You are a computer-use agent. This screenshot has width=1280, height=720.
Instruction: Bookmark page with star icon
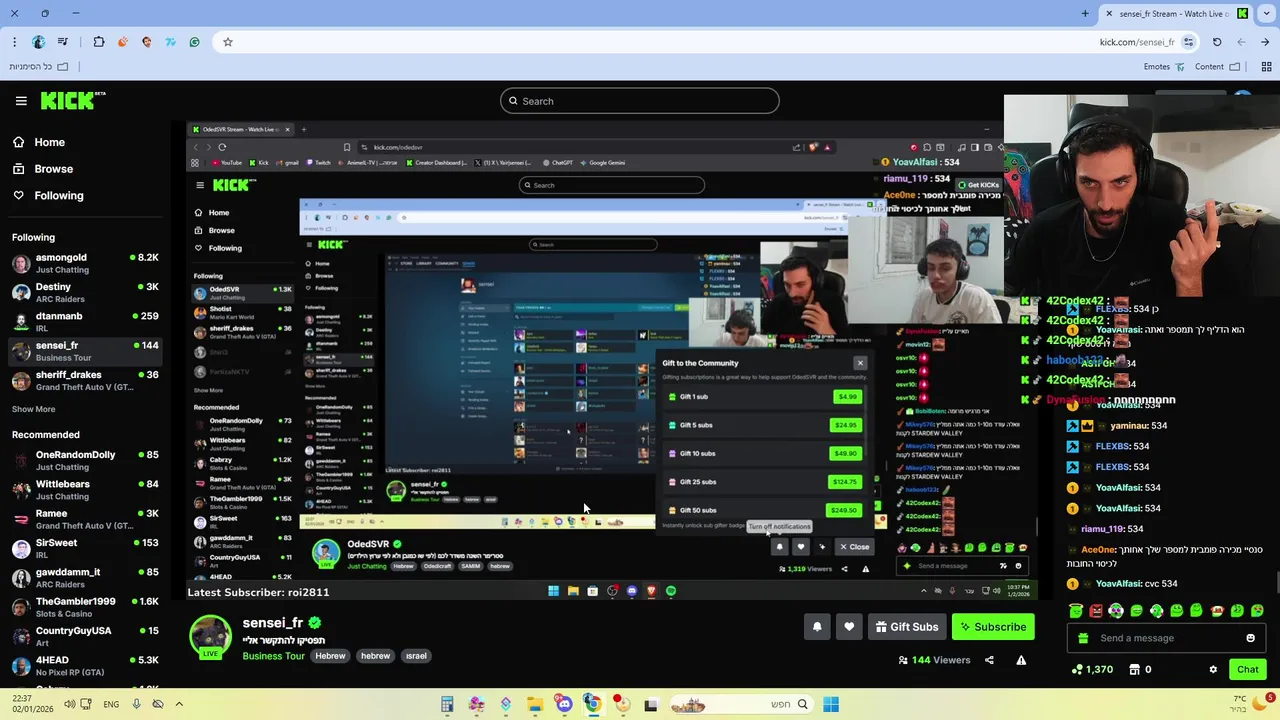click(228, 42)
